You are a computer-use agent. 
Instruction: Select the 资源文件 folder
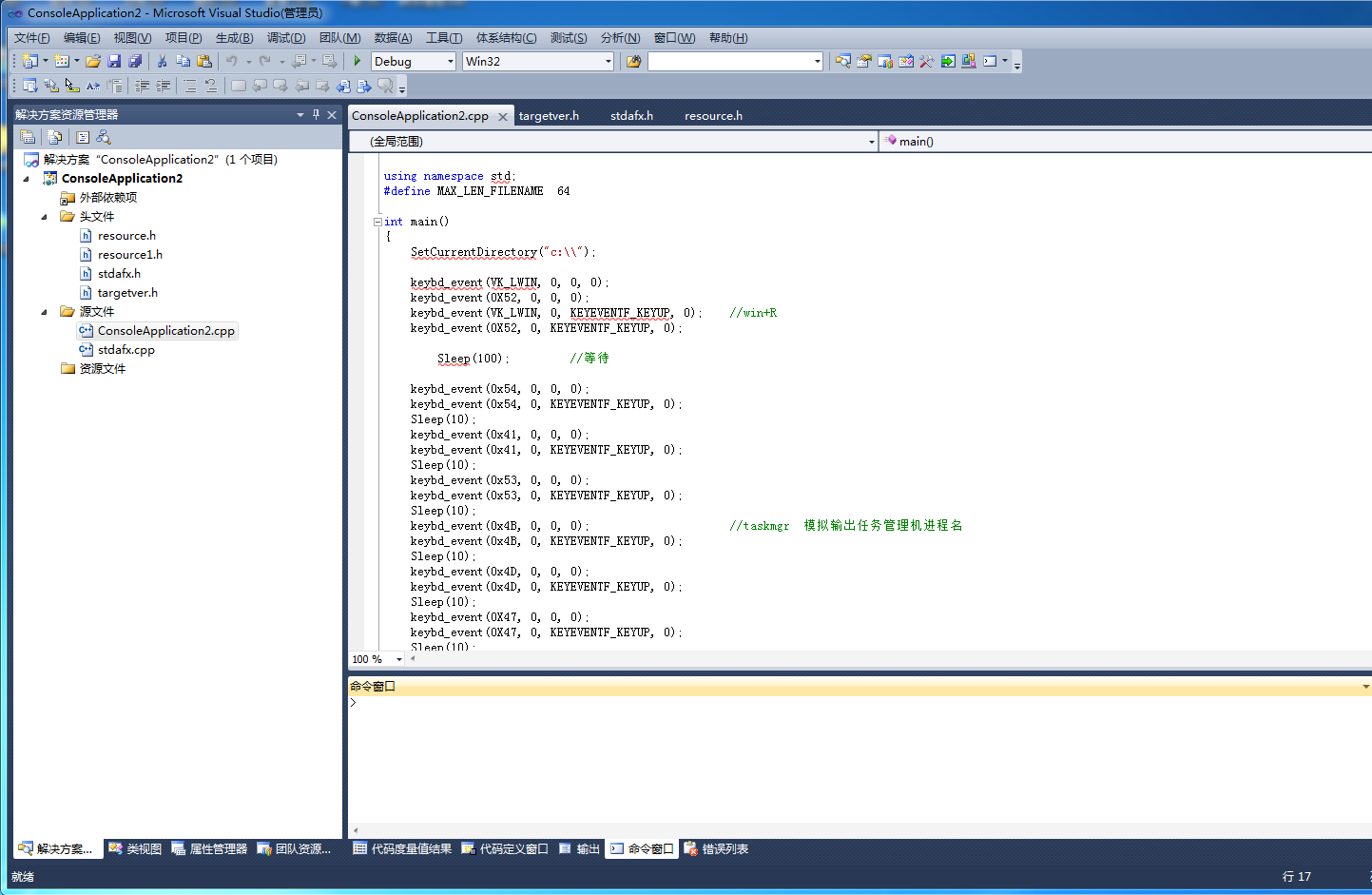tap(102, 369)
